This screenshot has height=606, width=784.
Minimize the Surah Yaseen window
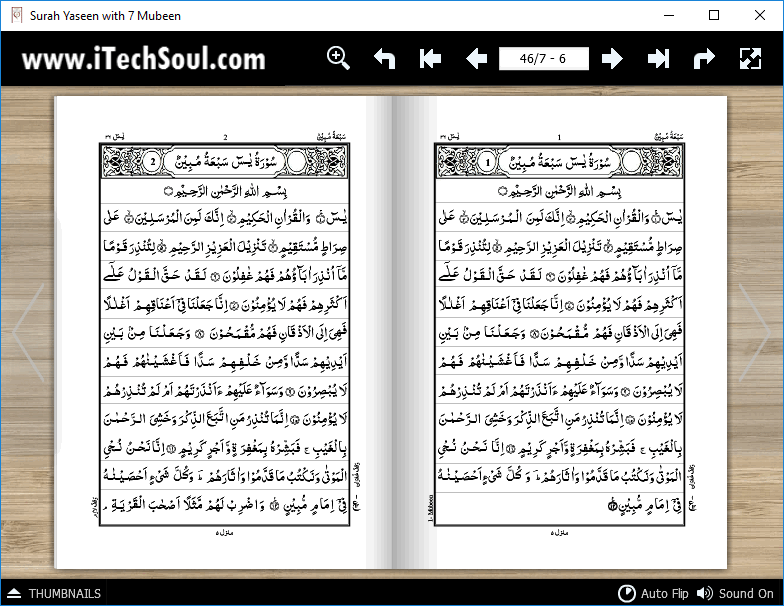(669, 16)
